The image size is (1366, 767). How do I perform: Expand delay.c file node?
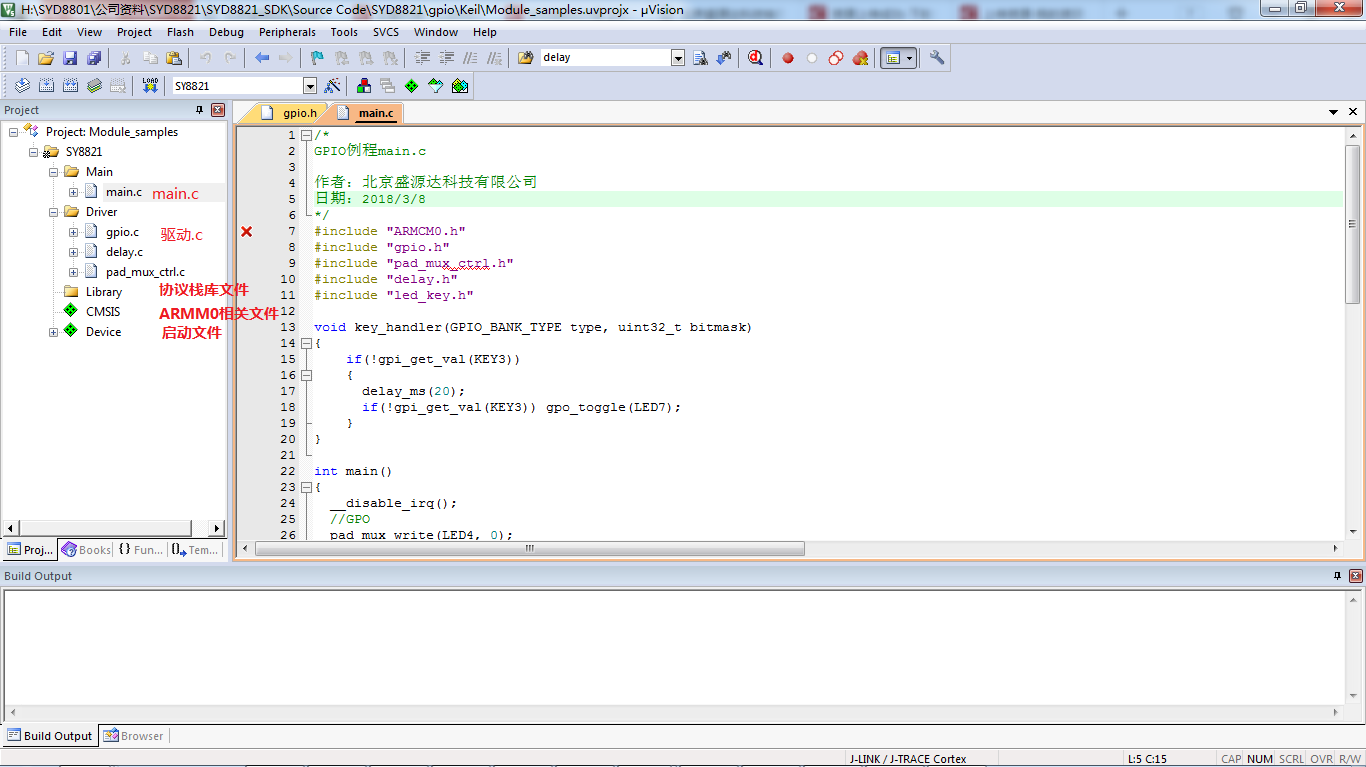pos(74,252)
